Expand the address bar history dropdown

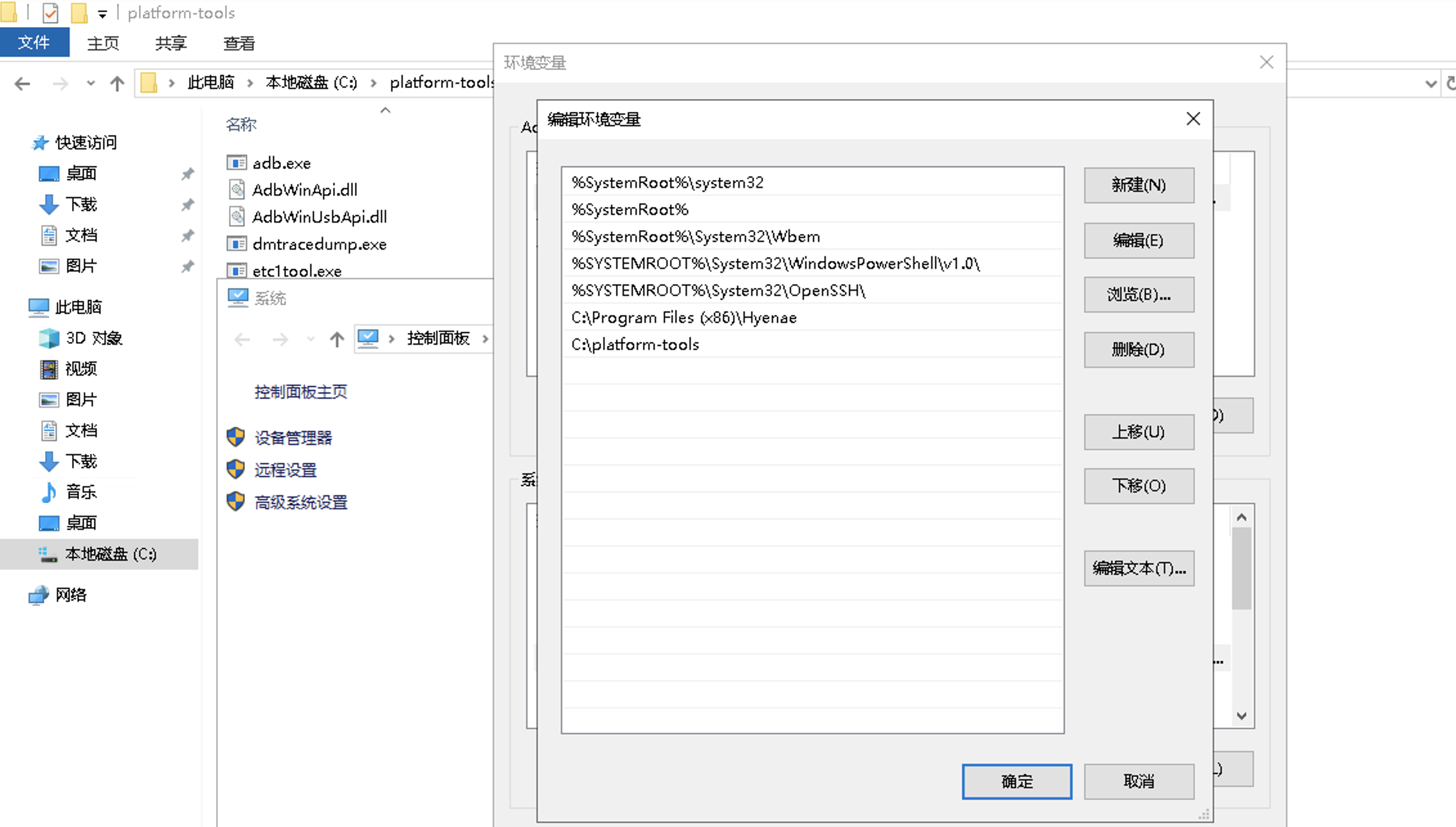click(x=1431, y=84)
